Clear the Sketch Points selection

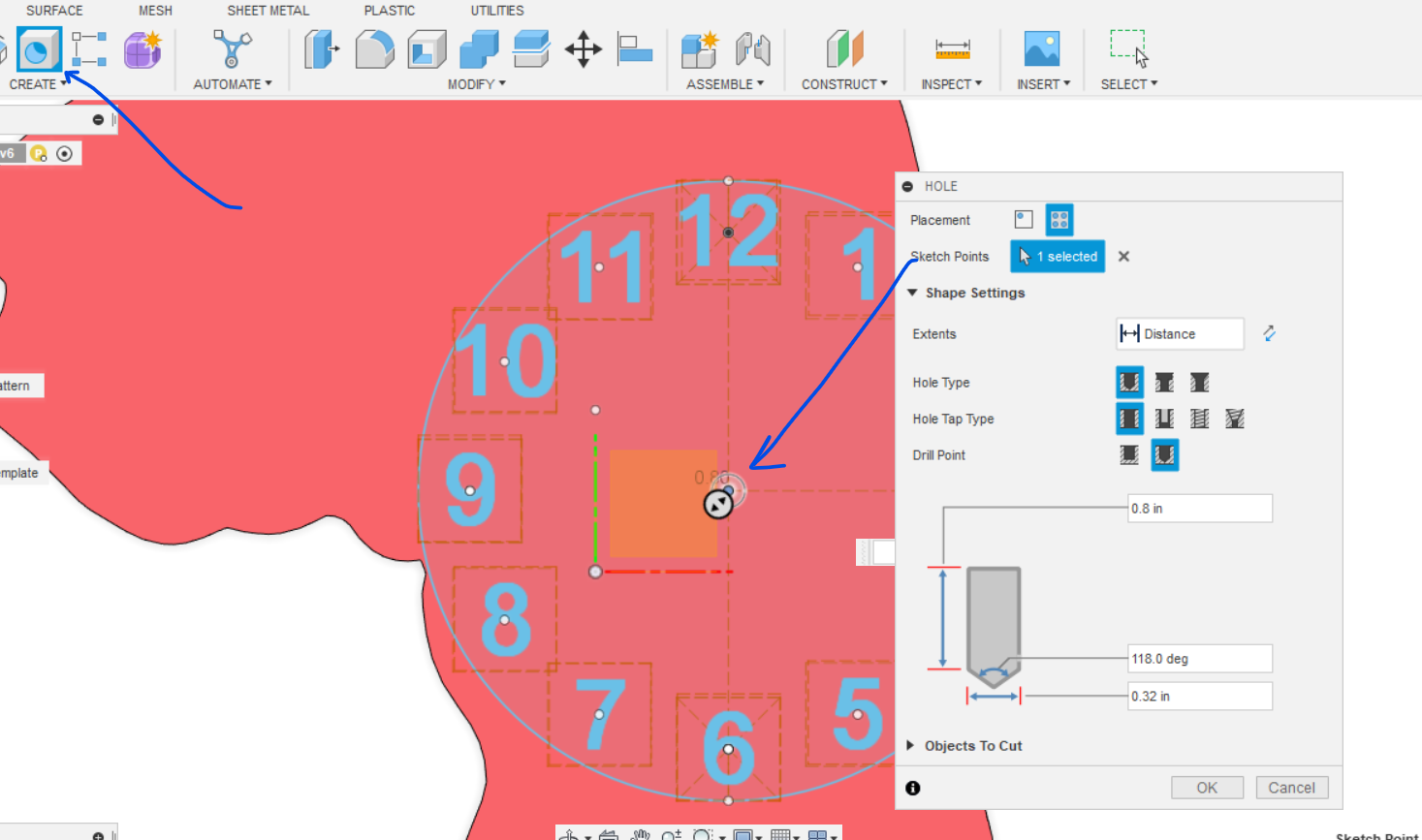[x=1123, y=257]
